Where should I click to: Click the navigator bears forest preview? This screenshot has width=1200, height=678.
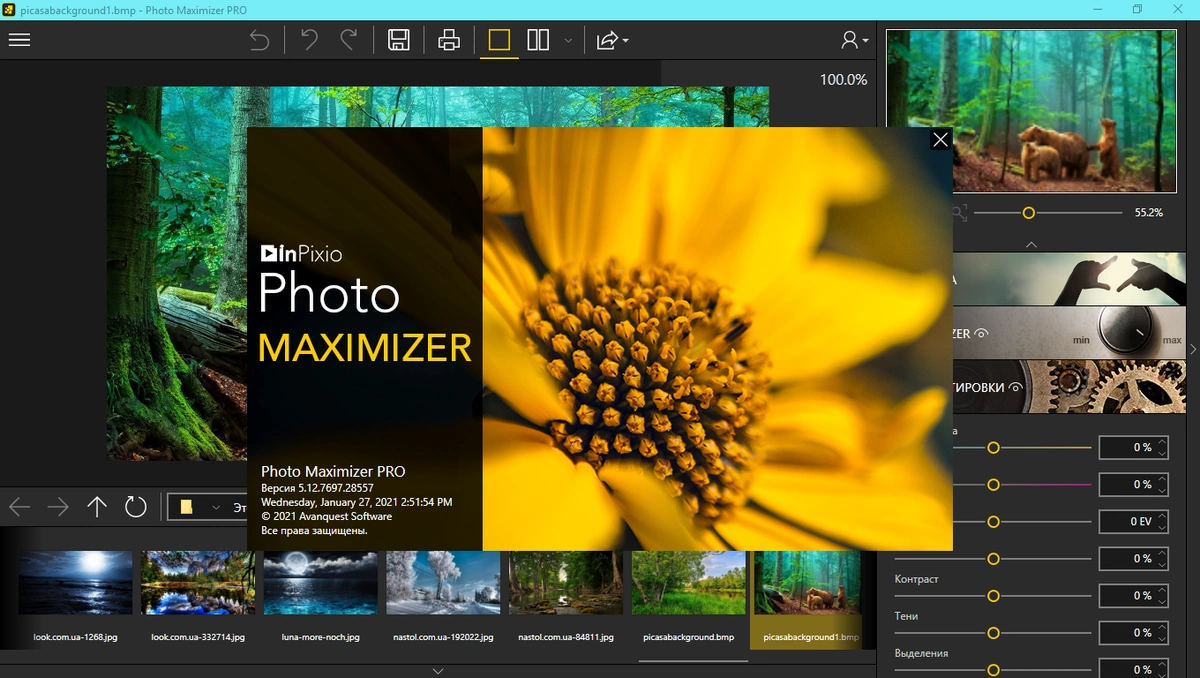point(1032,110)
